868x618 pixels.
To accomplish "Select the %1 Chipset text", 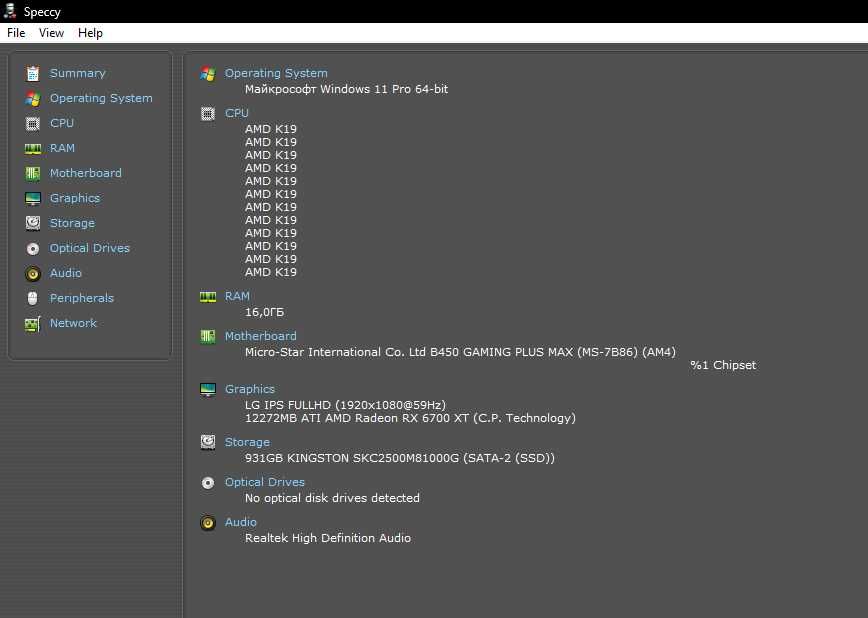I will (723, 365).
